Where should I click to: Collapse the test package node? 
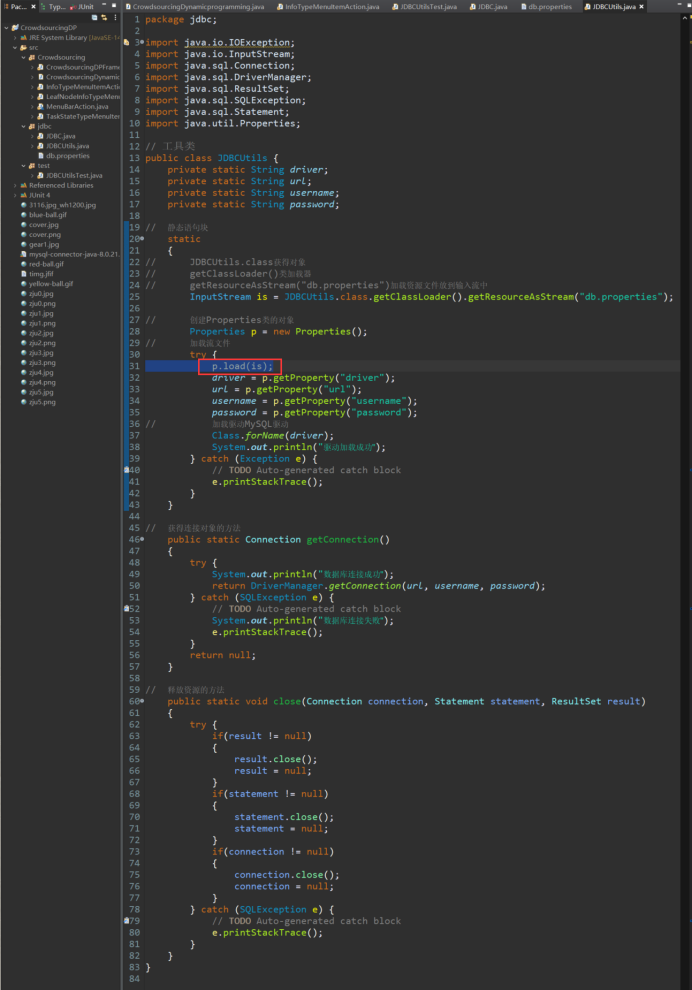[x=23, y=166]
